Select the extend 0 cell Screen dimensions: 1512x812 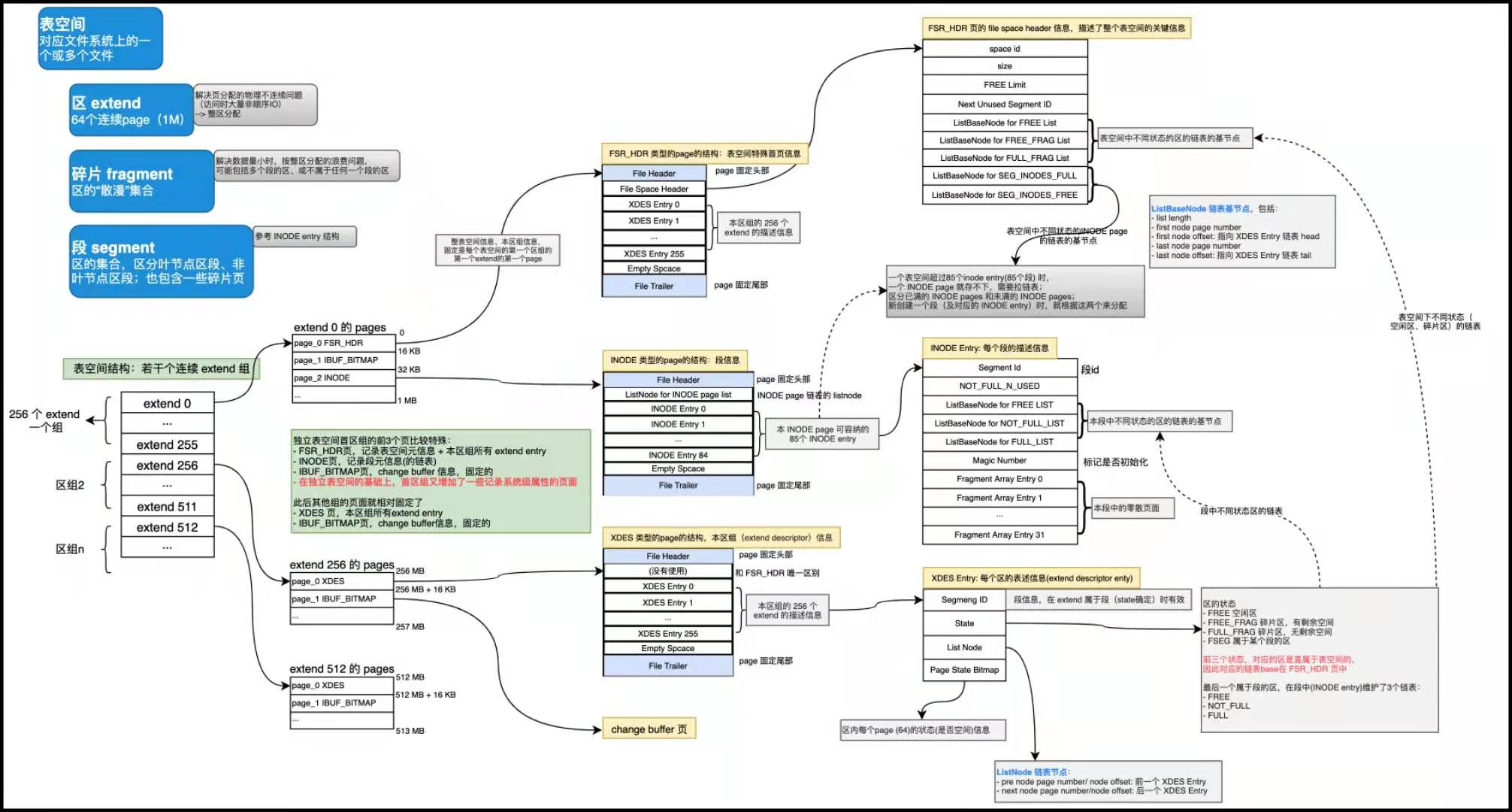pos(167,404)
